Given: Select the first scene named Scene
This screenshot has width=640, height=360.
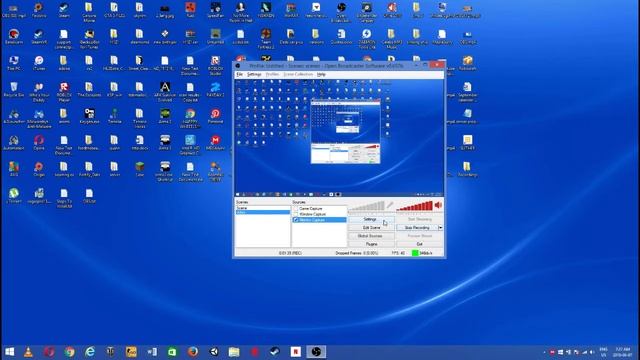Looking at the screenshot, I should (262, 208).
